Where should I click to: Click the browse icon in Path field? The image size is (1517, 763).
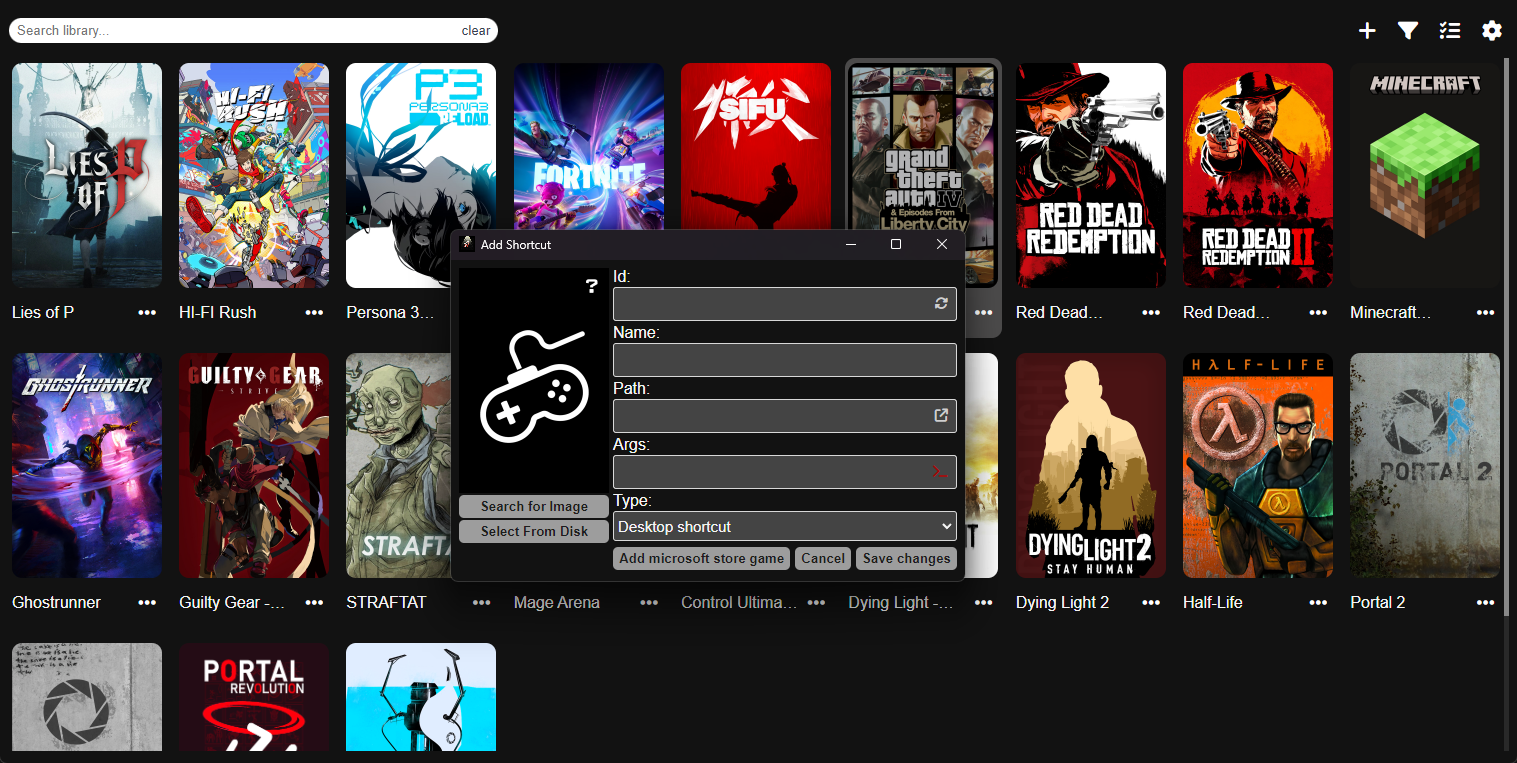coord(941,416)
